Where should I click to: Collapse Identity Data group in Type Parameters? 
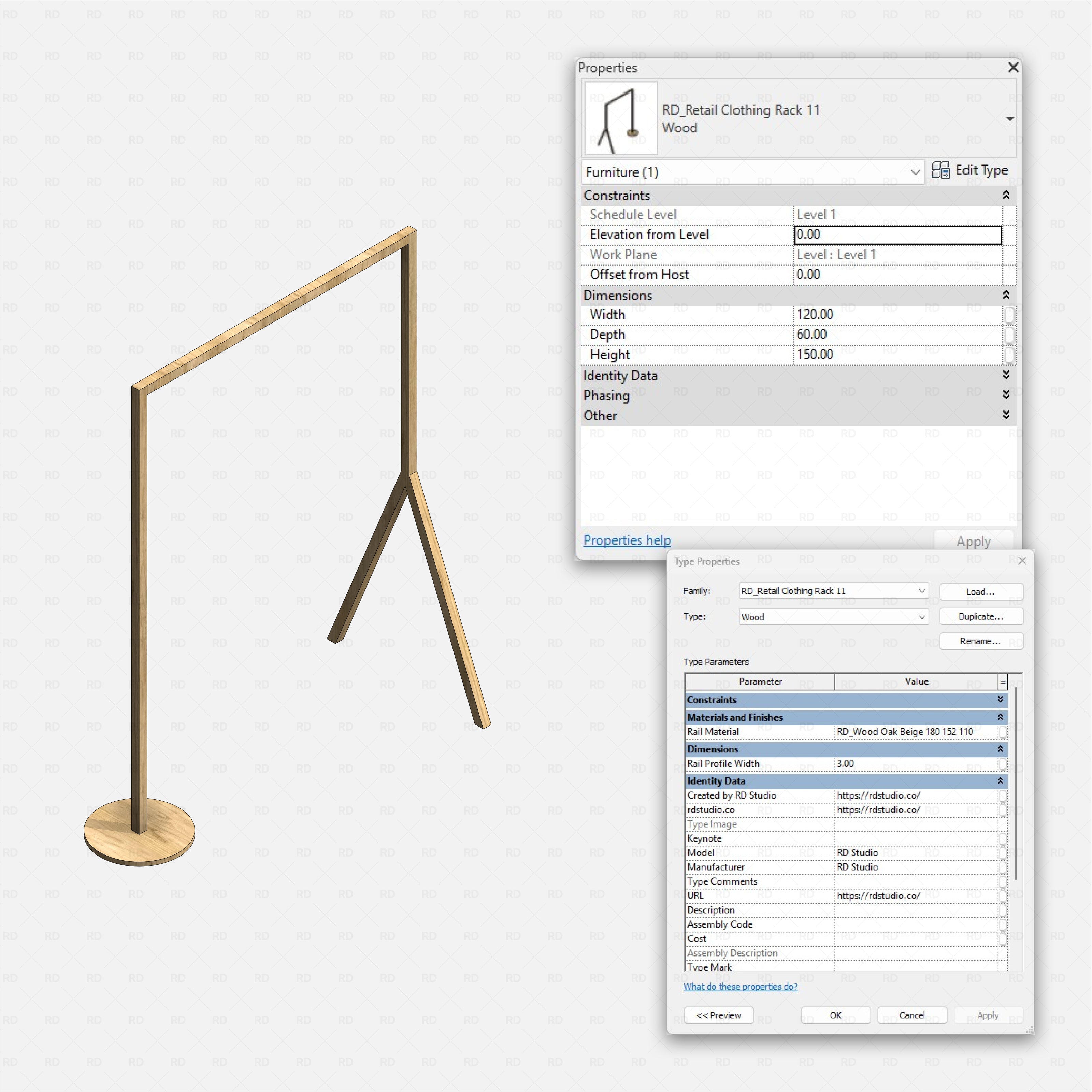pos(1001,780)
